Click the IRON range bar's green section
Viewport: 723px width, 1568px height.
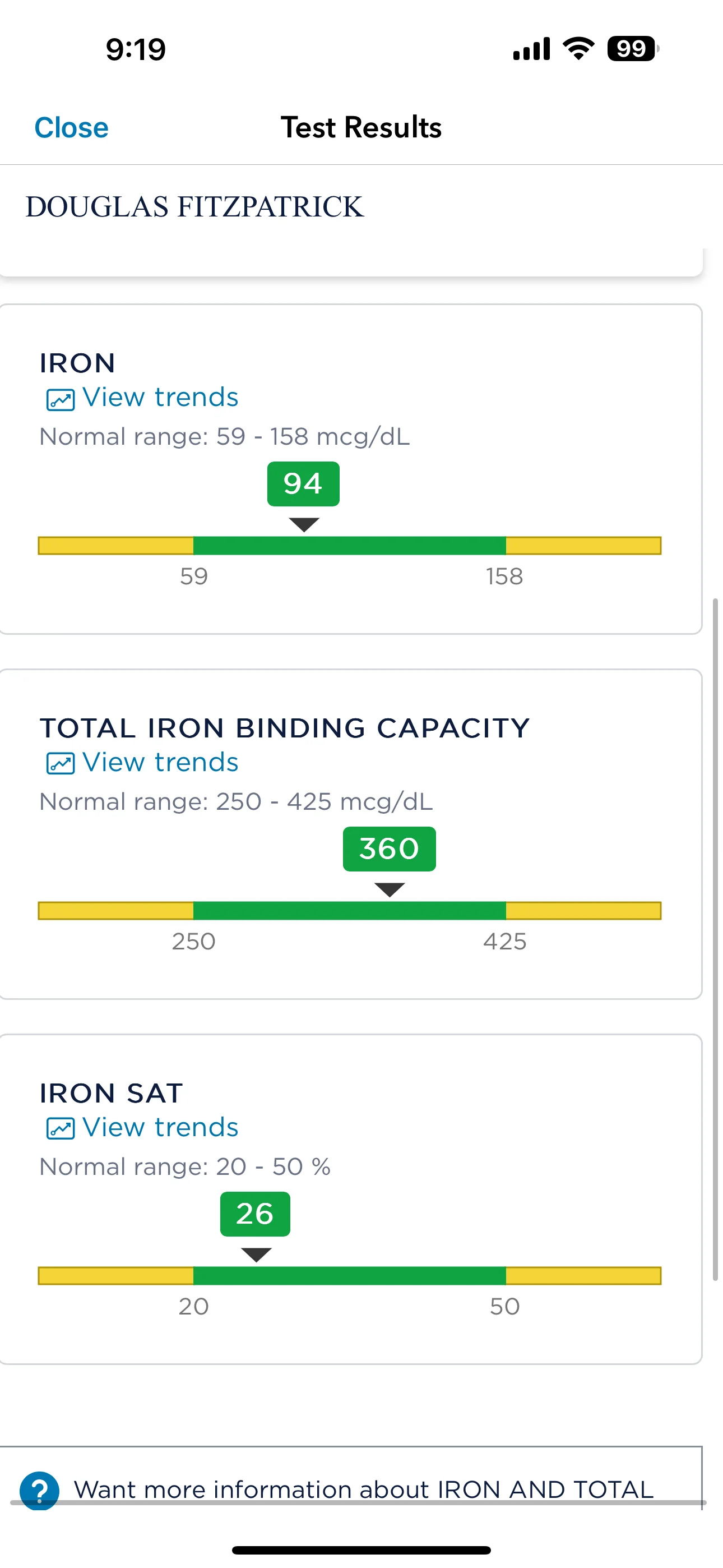(x=349, y=546)
